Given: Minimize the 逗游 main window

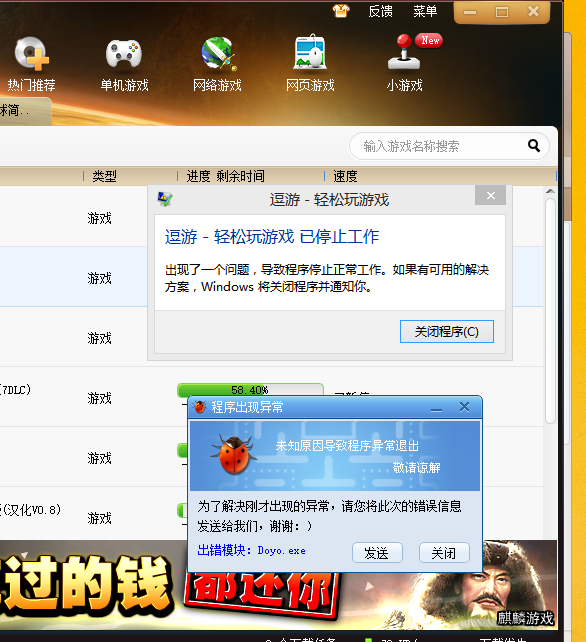Looking at the screenshot, I should pyautogui.click(x=469, y=13).
